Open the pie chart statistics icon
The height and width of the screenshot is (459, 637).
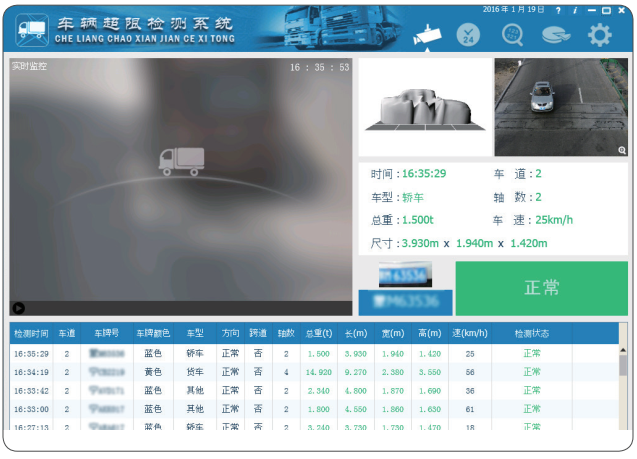(556, 35)
